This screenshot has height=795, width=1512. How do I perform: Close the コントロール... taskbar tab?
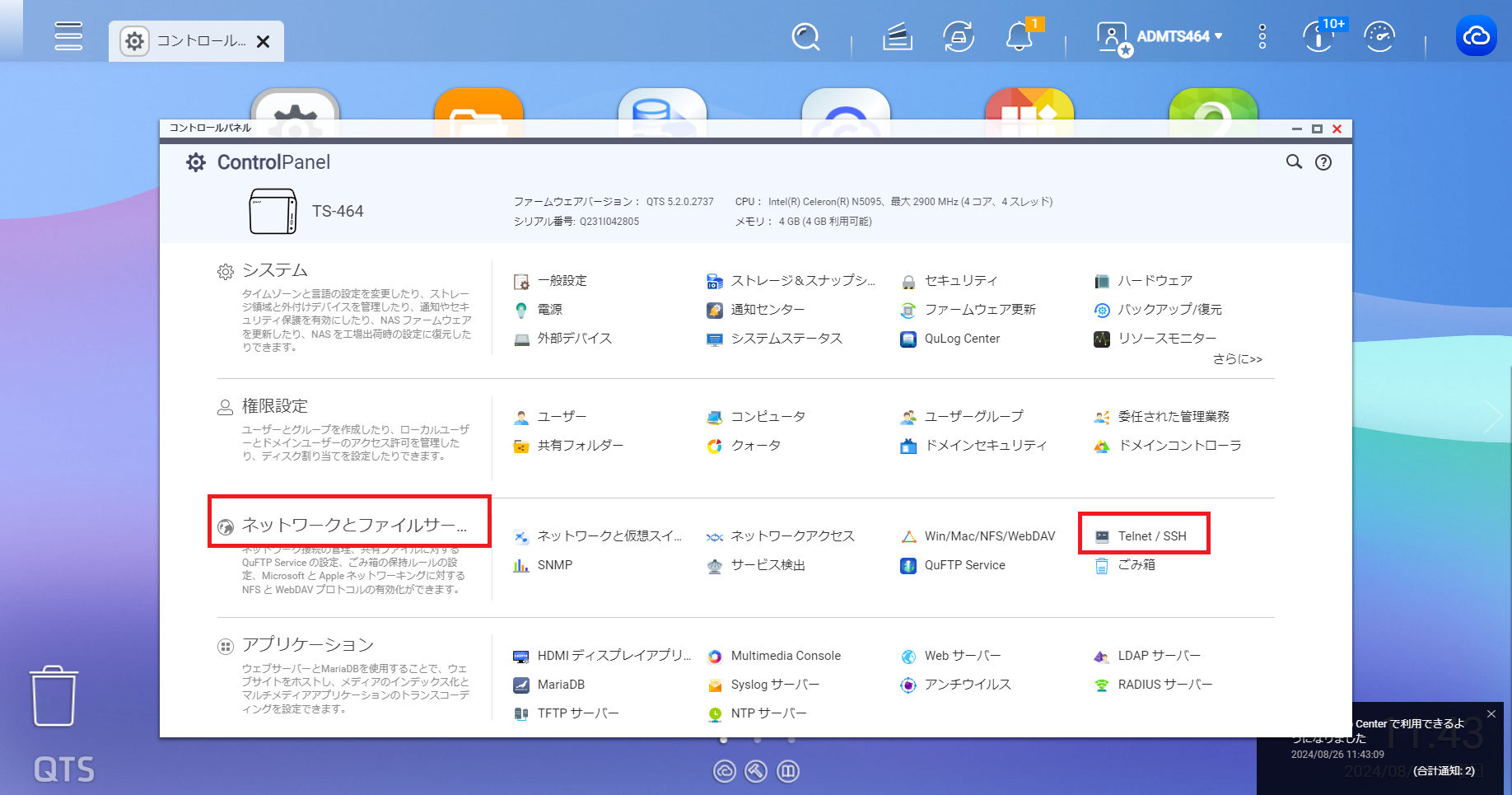[264, 41]
